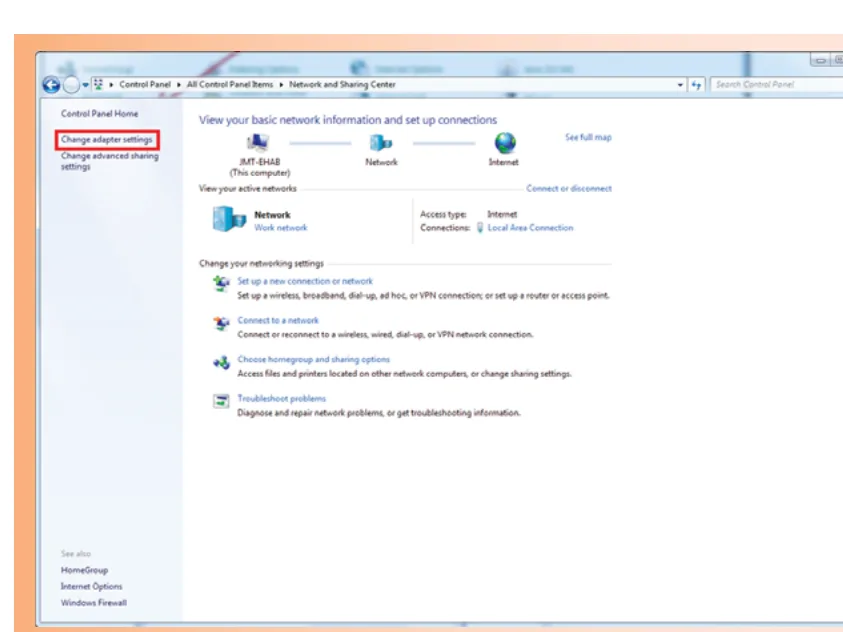Expand the arrow after All Control Panel Items

[x=281, y=85]
